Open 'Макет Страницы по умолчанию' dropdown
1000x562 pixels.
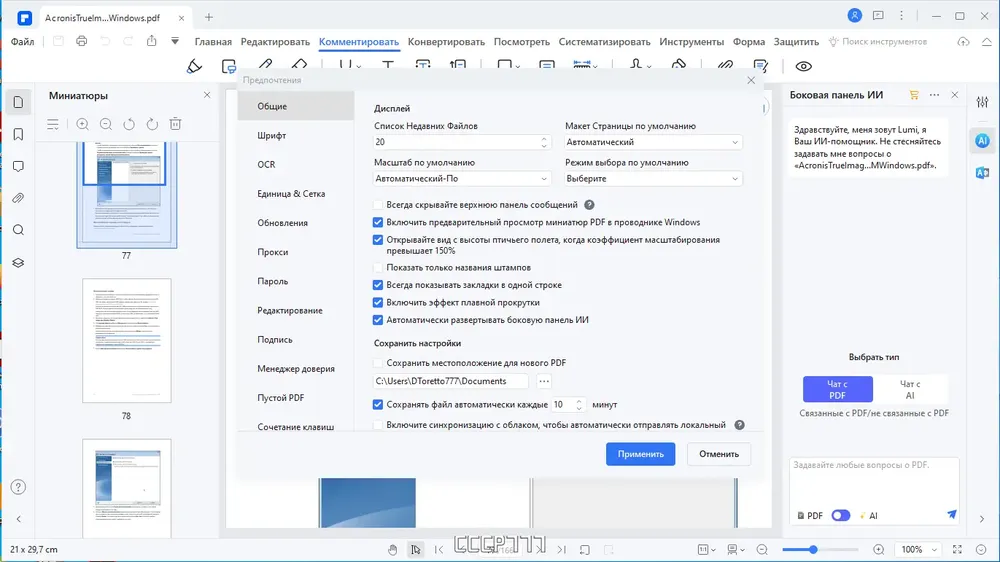coord(653,142)
